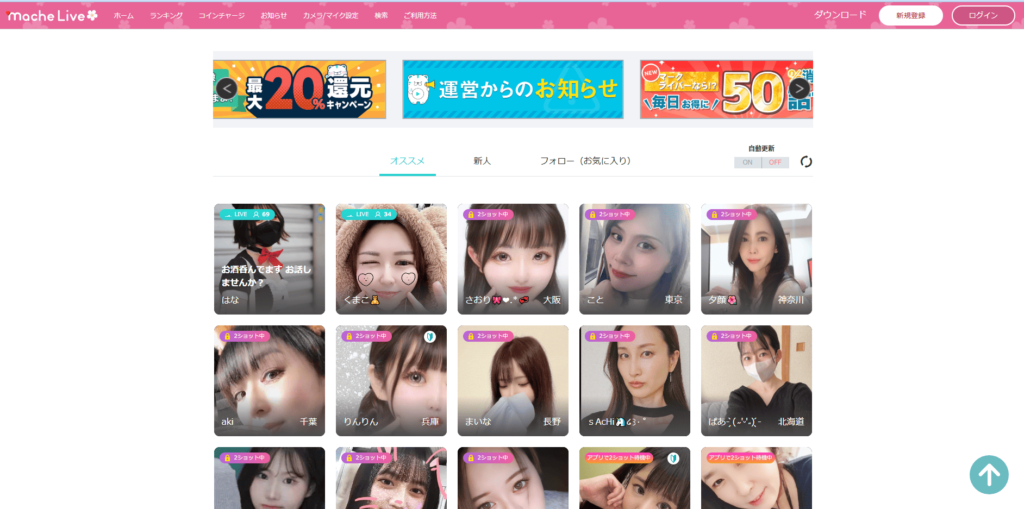Image resolution: width=1024 pixels, height=509 pixels.
Task: Click the beginner mark on りんりん's card
Action: (430, 337)
